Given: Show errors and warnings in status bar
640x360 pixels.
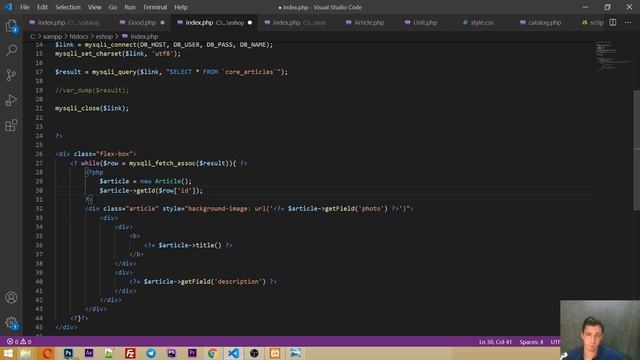Looking at the screenshot, I should [19, 342].
